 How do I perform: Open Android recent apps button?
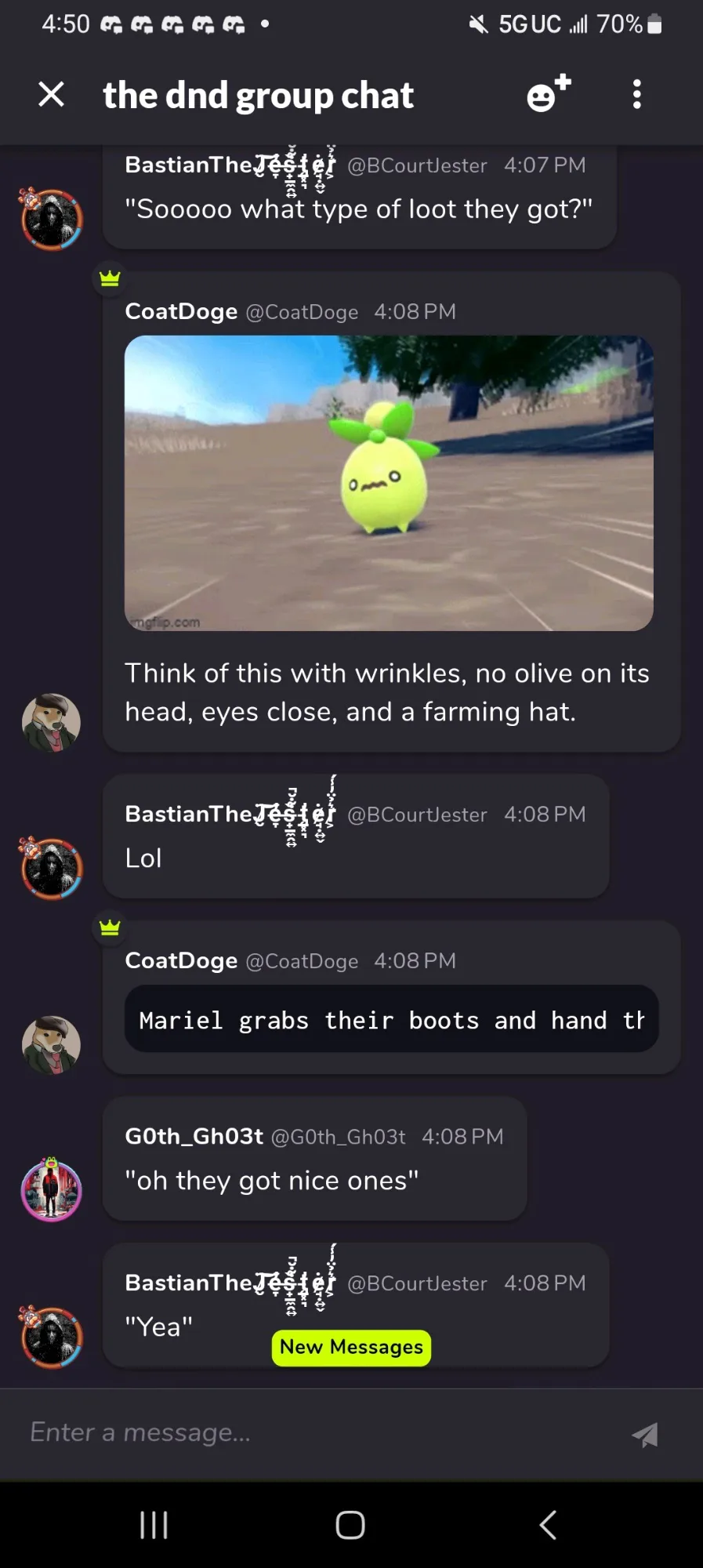click(x=154, y=1525)
